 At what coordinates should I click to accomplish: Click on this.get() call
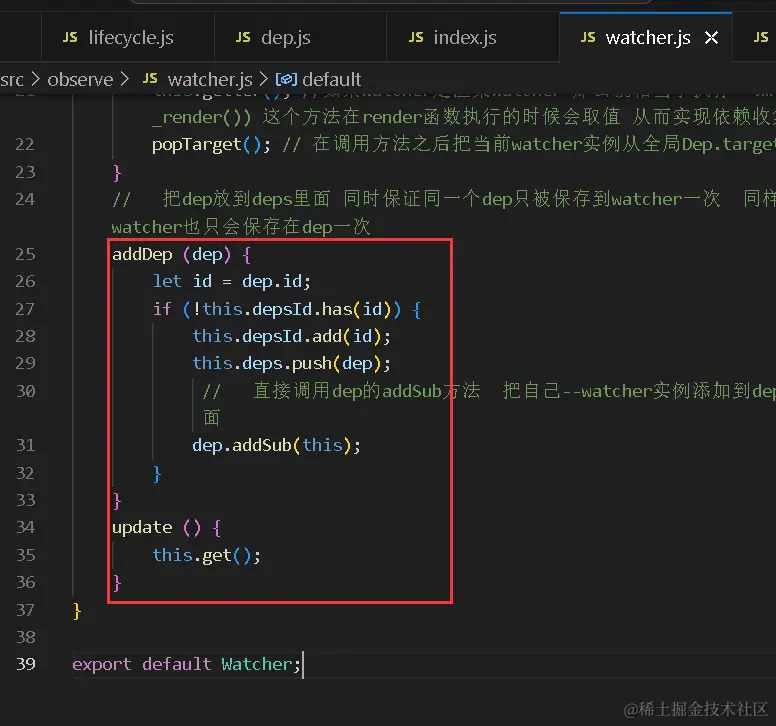tap(206, 555)
